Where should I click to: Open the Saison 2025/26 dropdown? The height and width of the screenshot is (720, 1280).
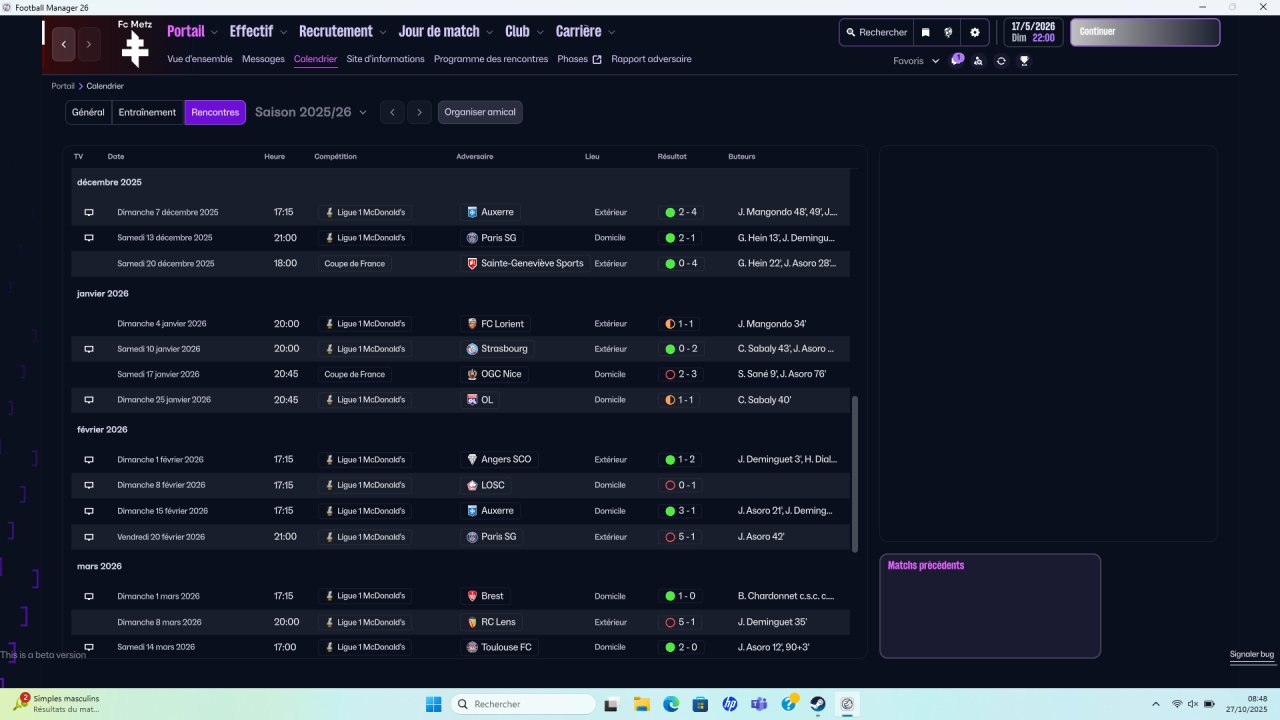point(311,112)
